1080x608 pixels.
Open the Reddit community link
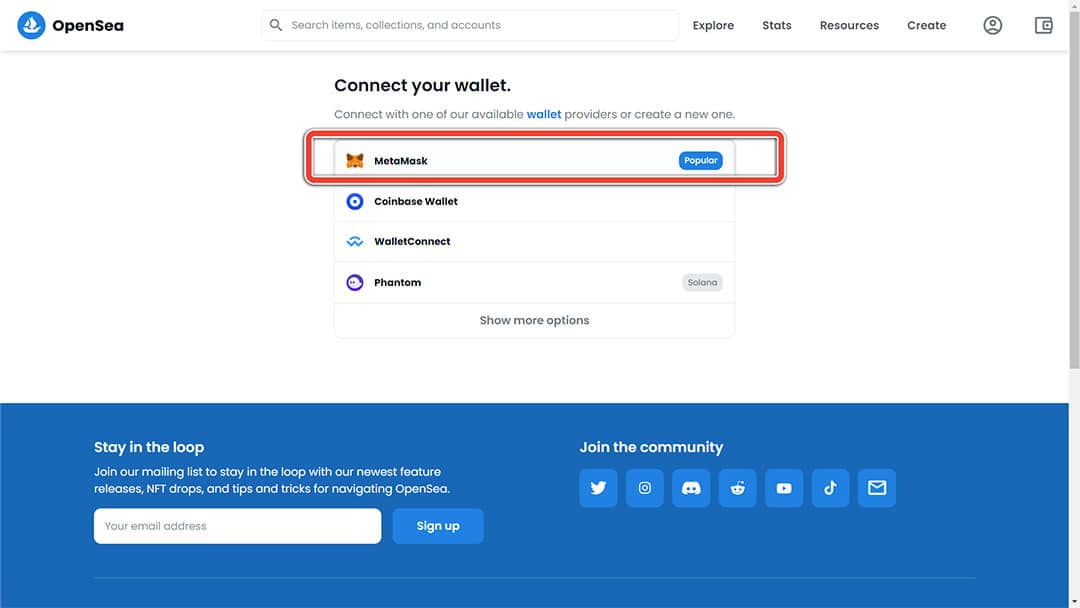pyautogui.click(x=738, y=488)
